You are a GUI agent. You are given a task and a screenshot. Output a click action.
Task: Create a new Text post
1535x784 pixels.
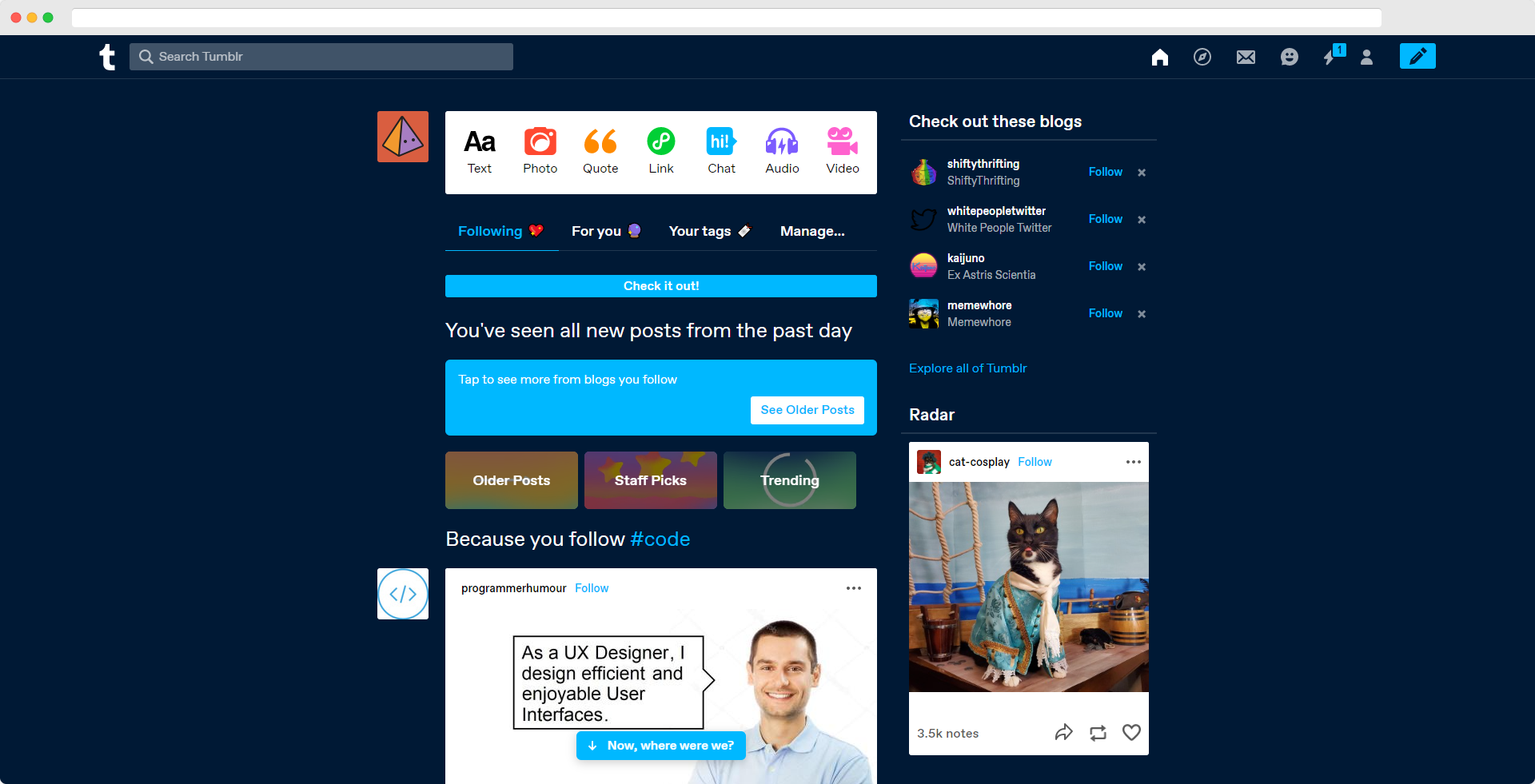[x=480, y=151]
